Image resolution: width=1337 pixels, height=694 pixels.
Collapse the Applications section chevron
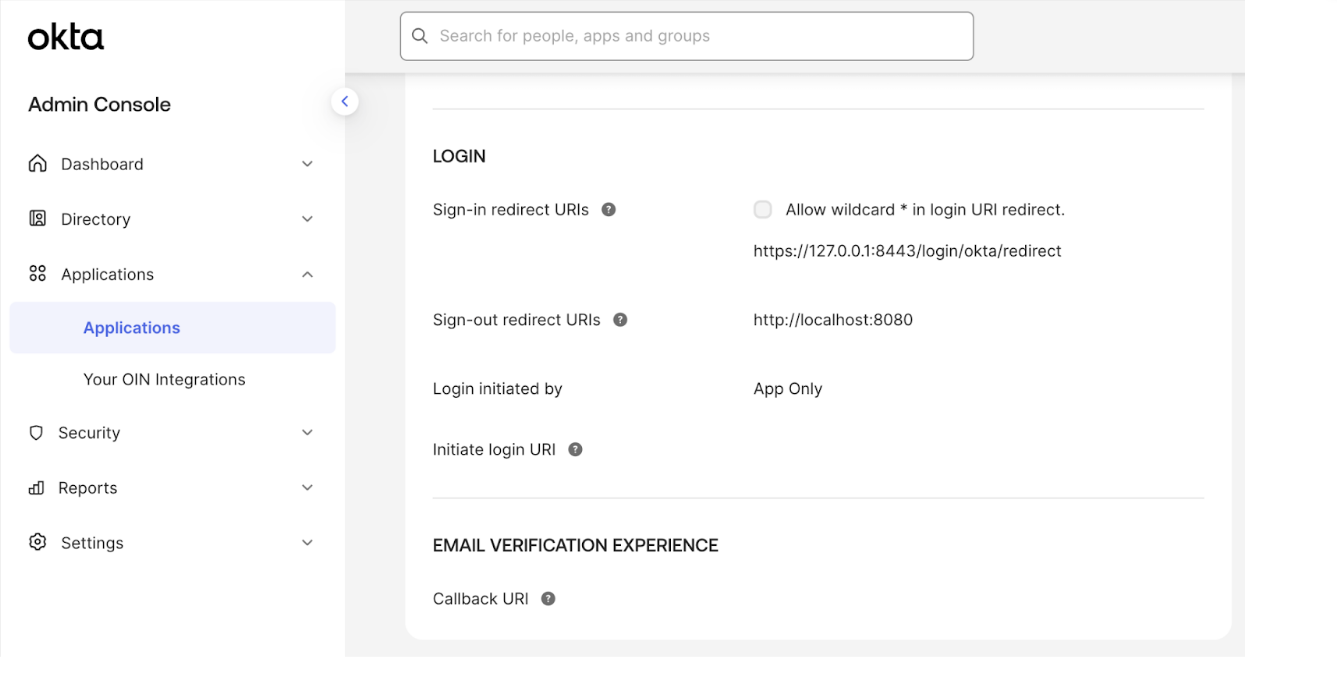point(308,274)
